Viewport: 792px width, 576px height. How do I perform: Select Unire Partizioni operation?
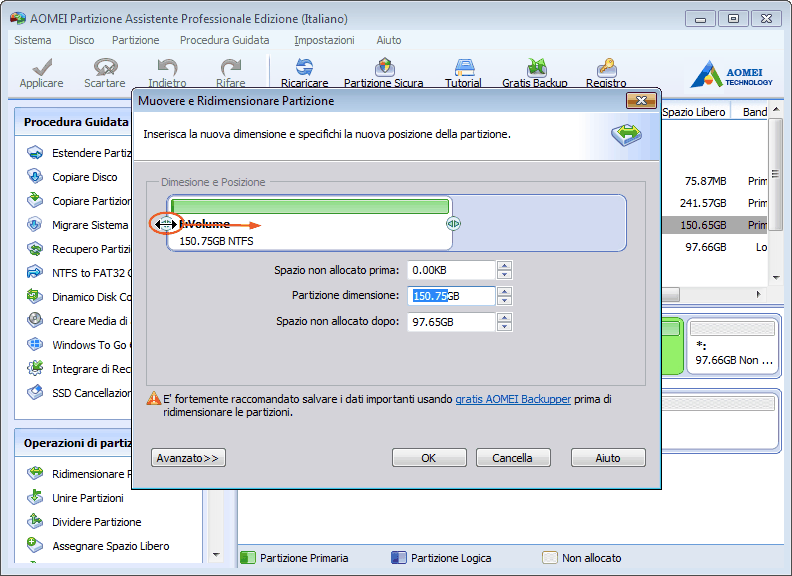(x=35, y=498)
